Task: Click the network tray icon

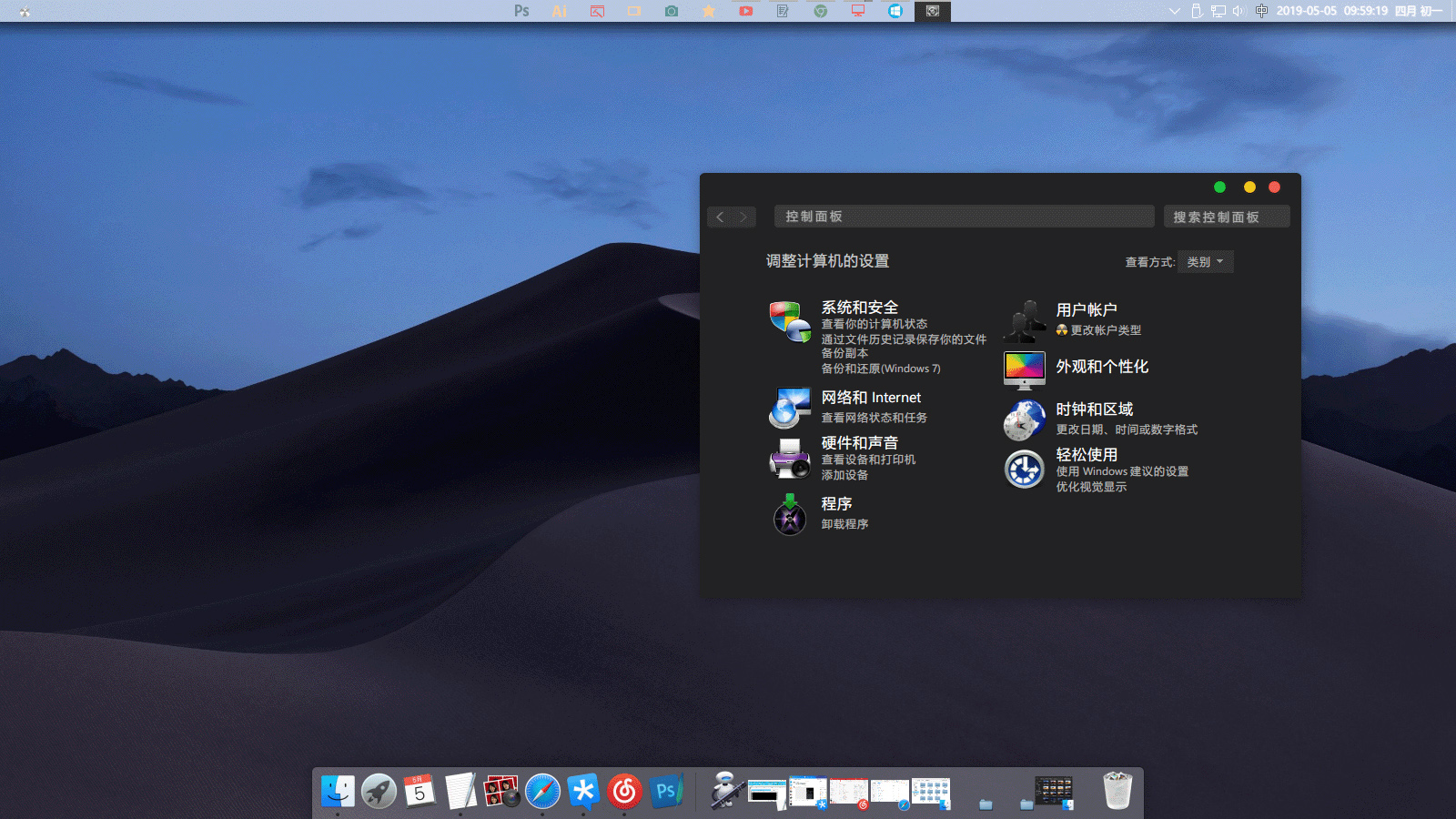Action: pos(1218,11)
